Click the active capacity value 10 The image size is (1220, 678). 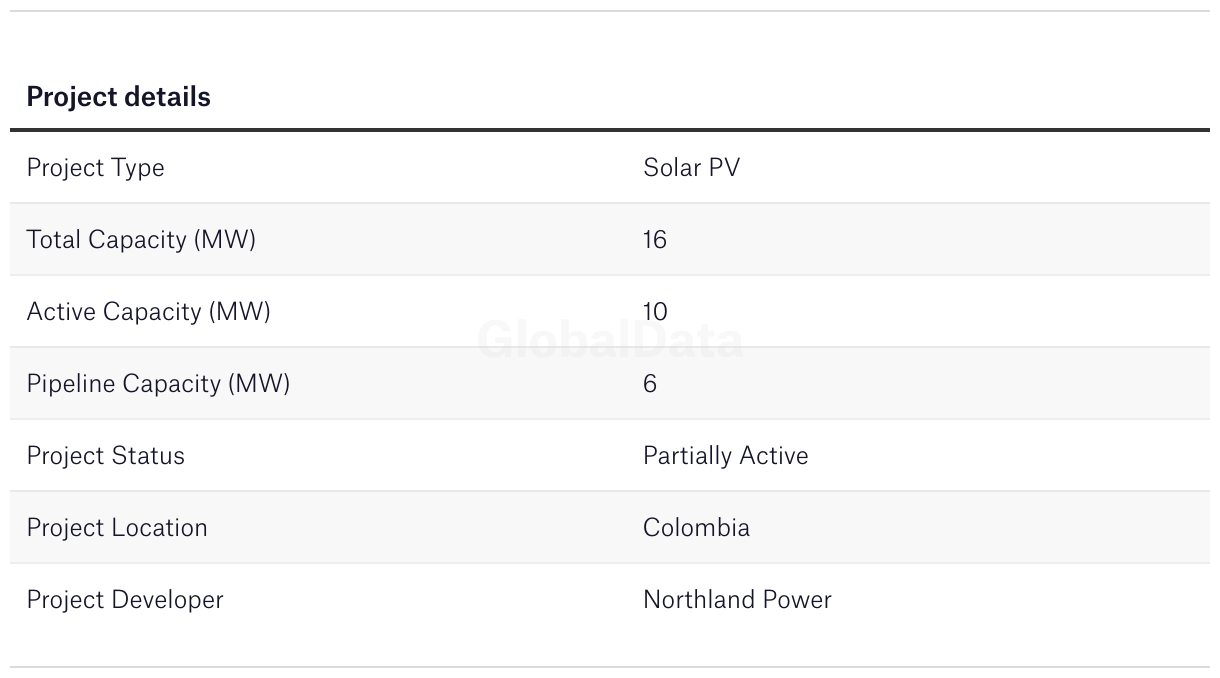click(655, 311)
